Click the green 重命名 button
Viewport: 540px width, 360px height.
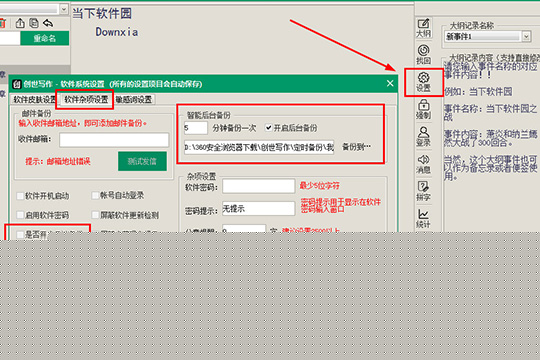point(45,38)
